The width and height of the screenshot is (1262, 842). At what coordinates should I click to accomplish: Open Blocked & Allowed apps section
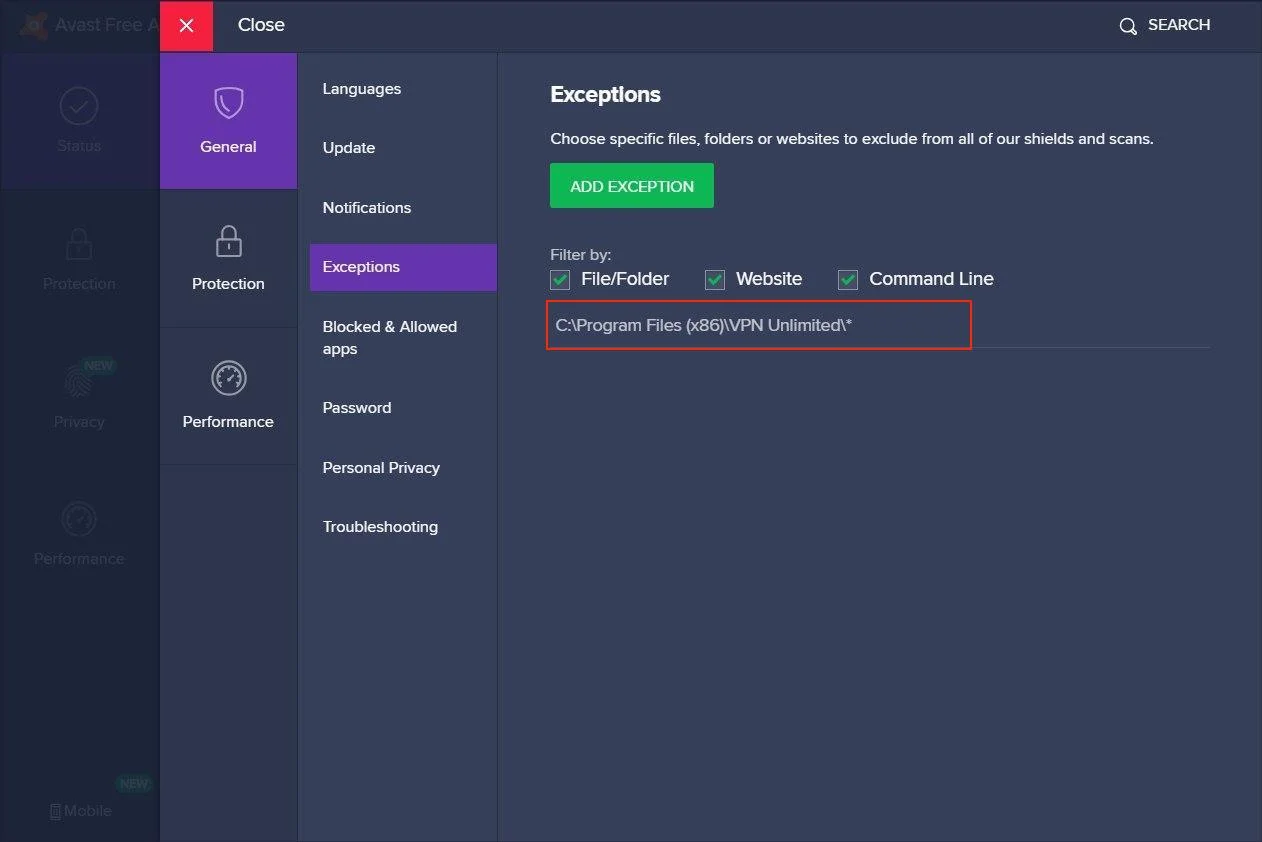click(x=390, y=338)
